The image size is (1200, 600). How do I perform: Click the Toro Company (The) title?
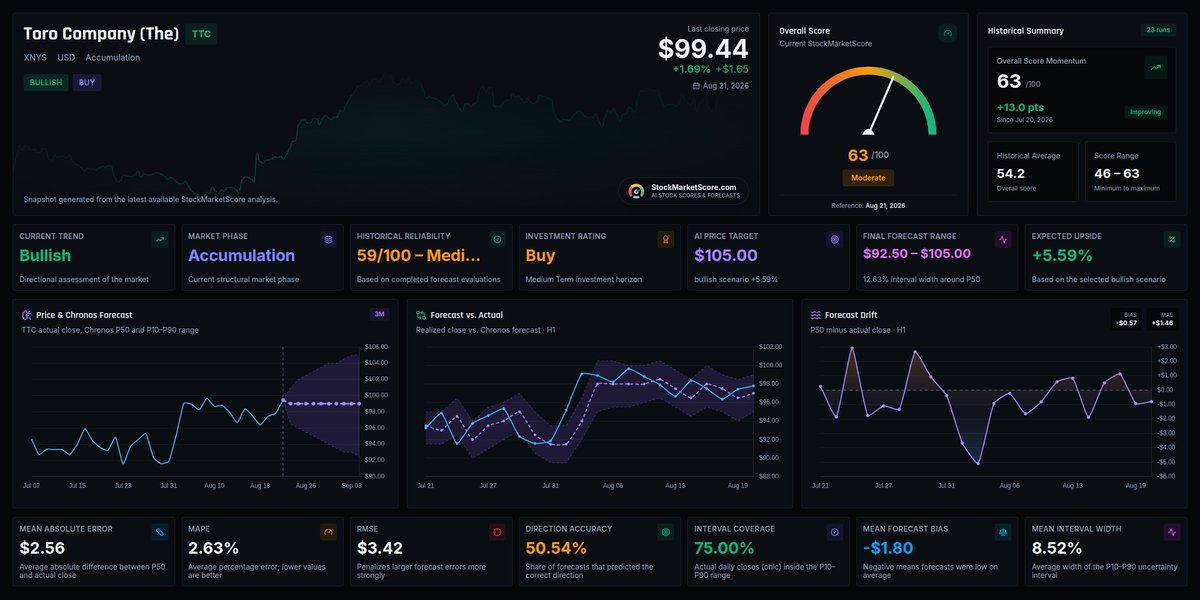[101, 34]
